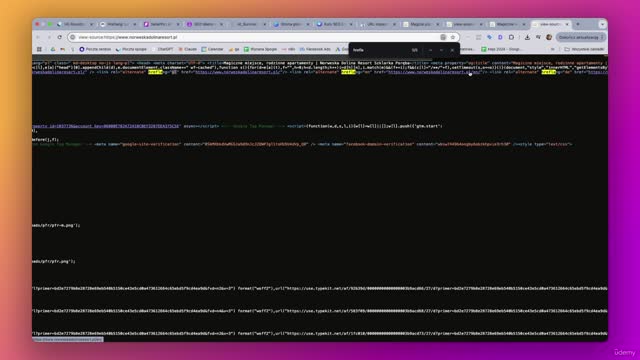Viewport: 640px width, 360px height.
Task: Switch to the Strona główna tab
Action: 291,24
